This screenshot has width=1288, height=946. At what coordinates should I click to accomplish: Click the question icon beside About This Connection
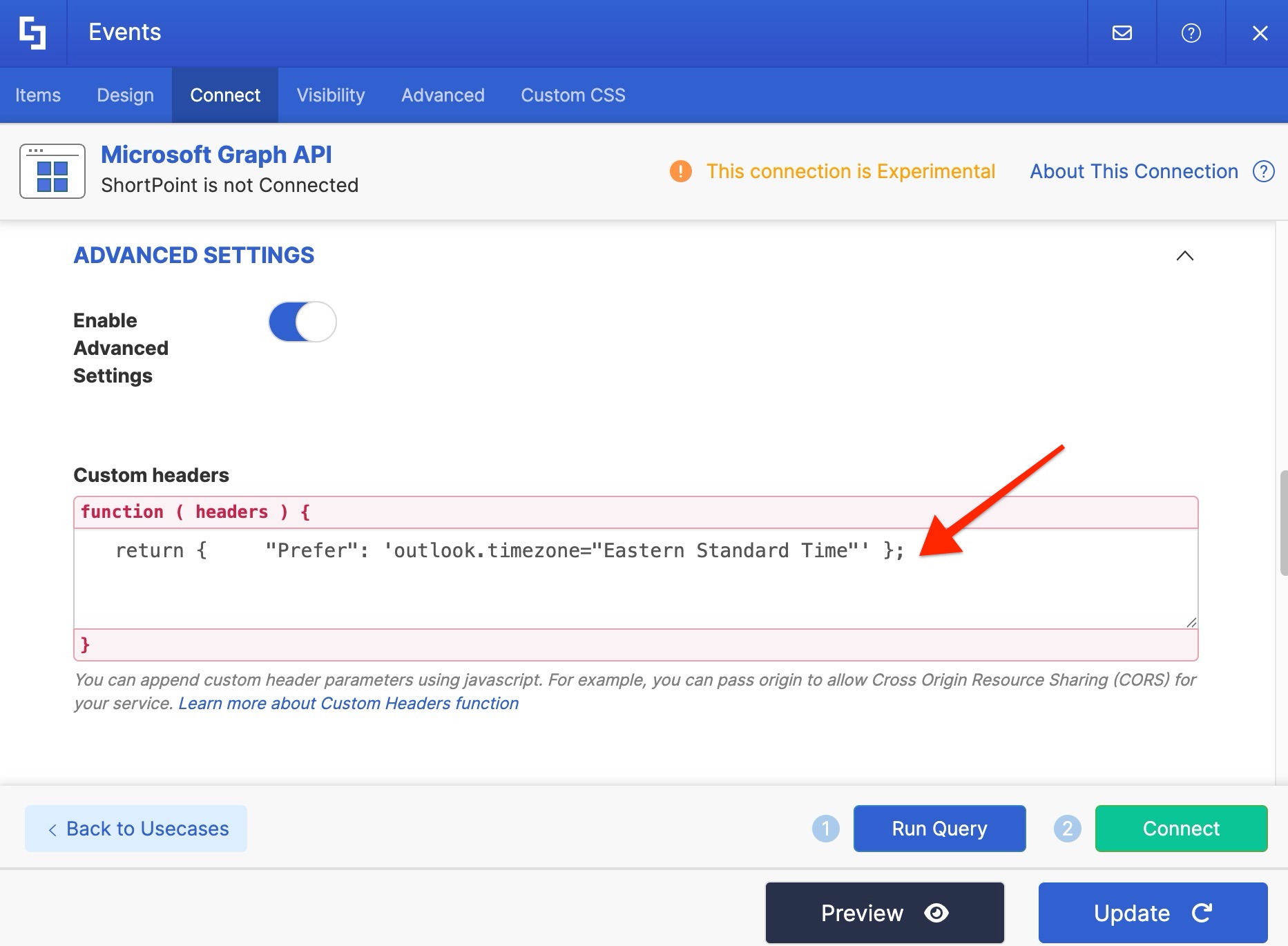click(1263, 171)
